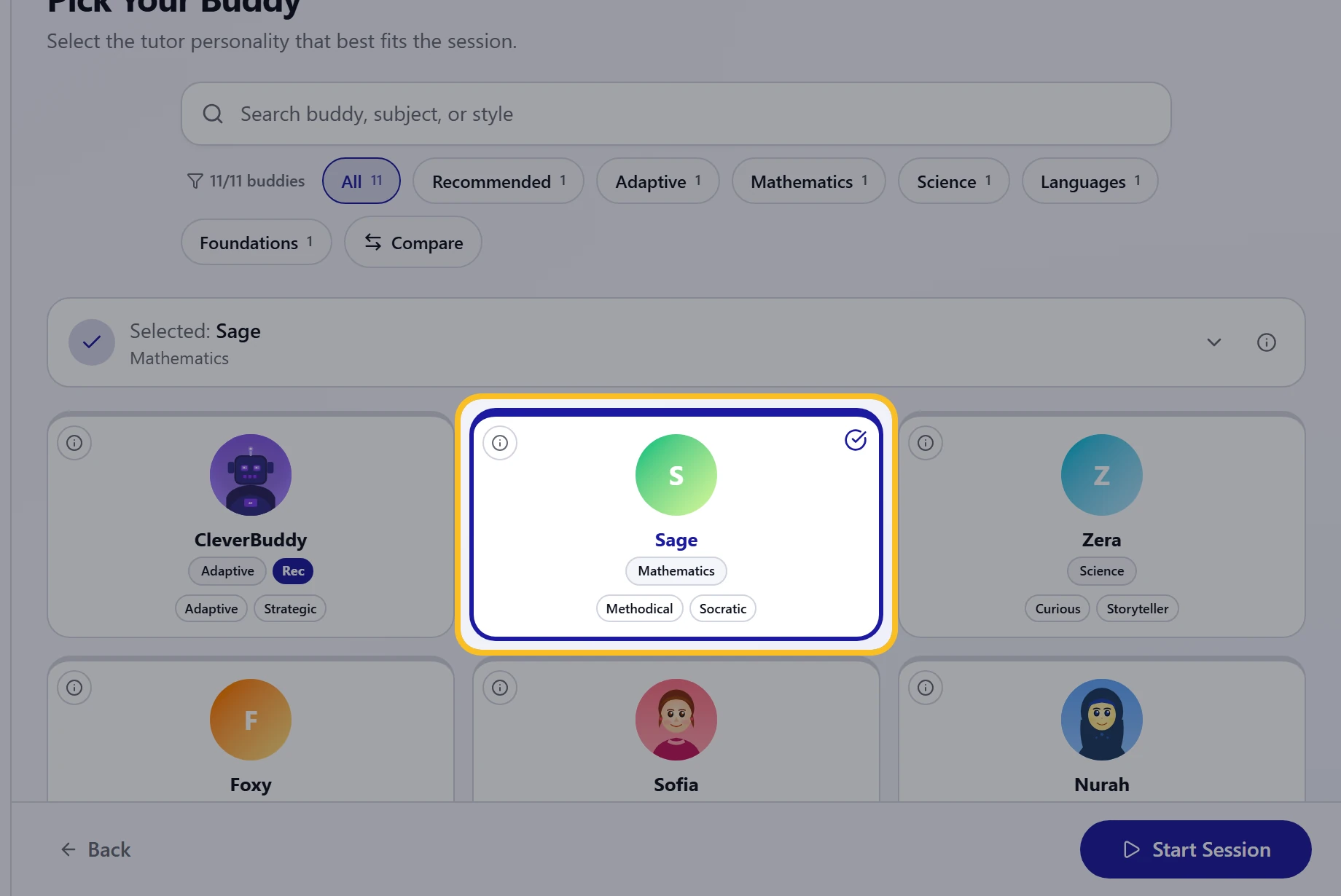
Task: Click the 11/11 buddies count label
Action: click(x=257, y=181)
